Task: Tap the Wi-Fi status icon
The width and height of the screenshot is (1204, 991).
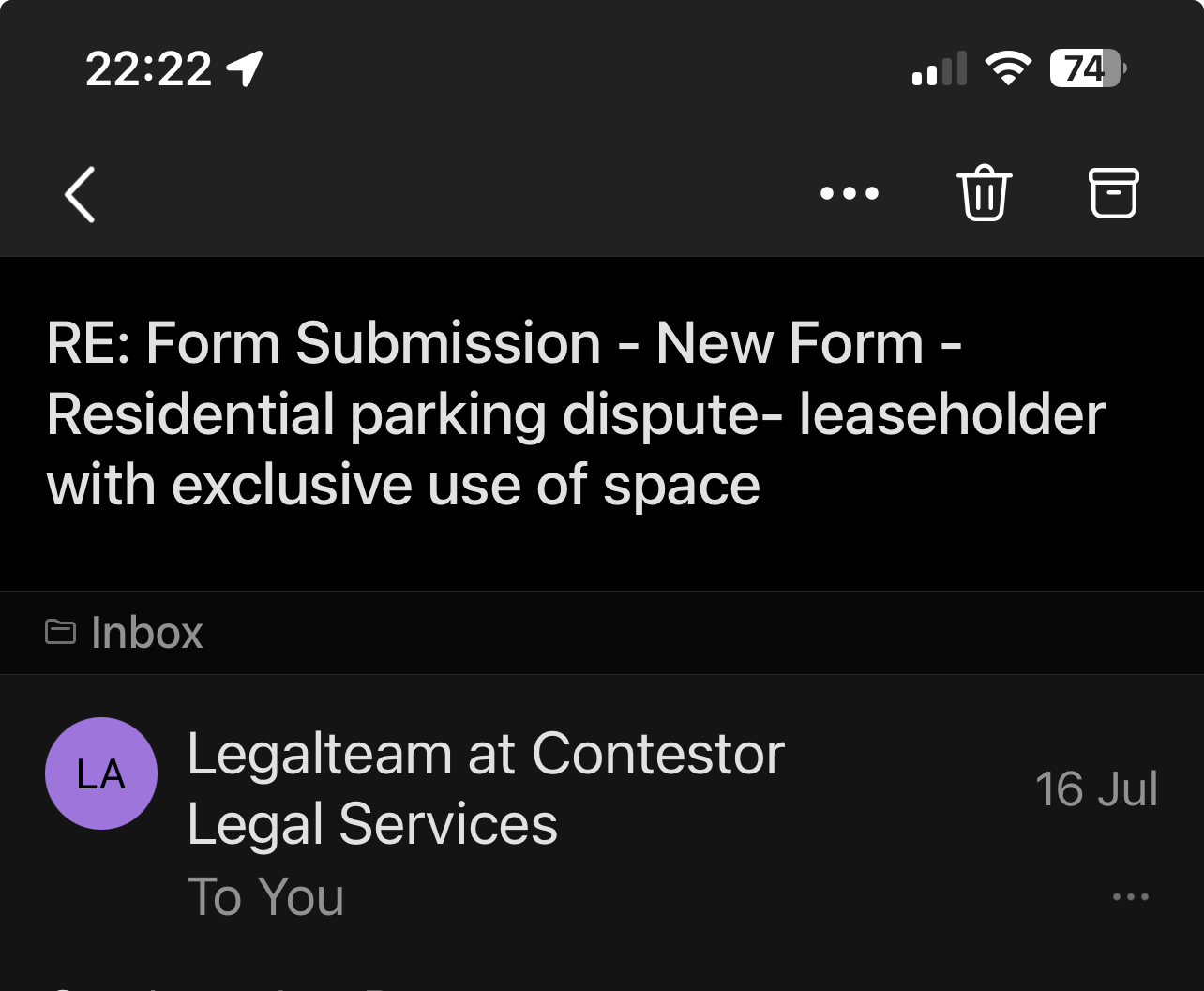Action: pos(1007,68)
